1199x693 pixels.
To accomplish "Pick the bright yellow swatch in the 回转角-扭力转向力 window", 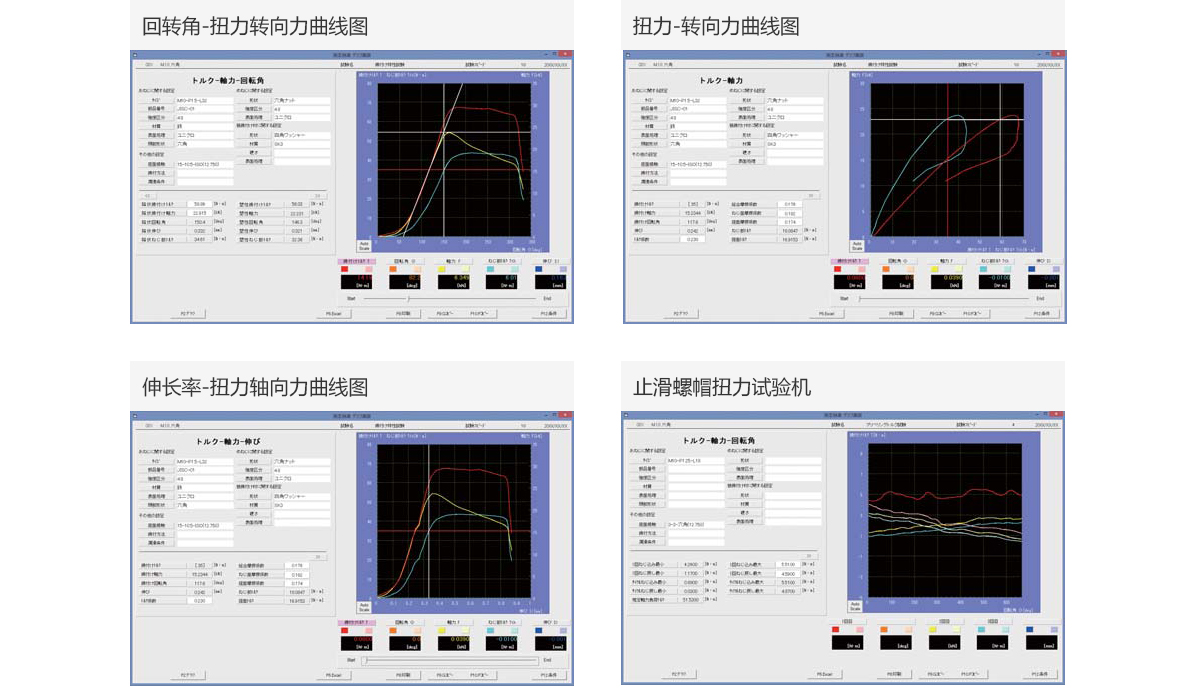I will click(x=441, y=269).
